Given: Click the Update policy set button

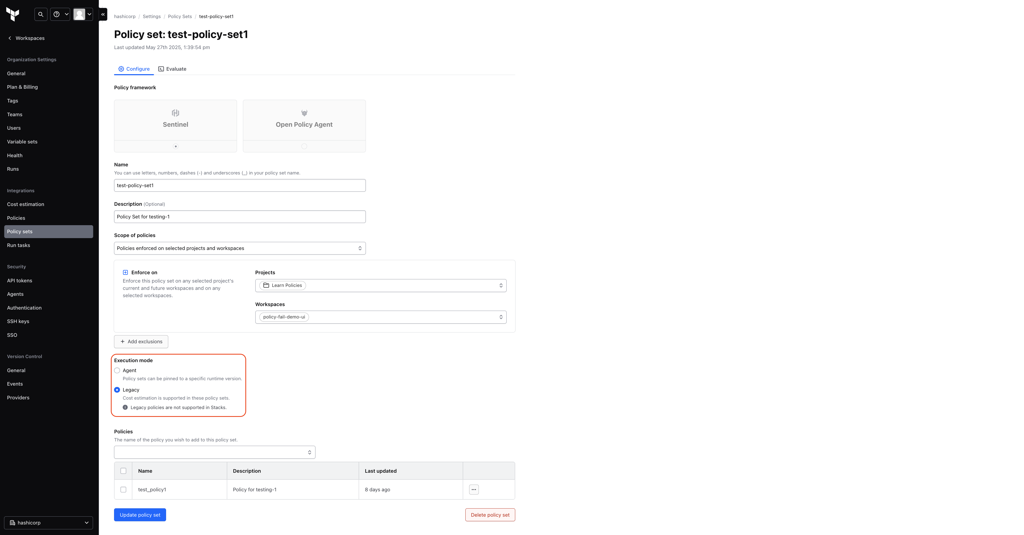Looking at the screenshot, I should coord(140,515).
